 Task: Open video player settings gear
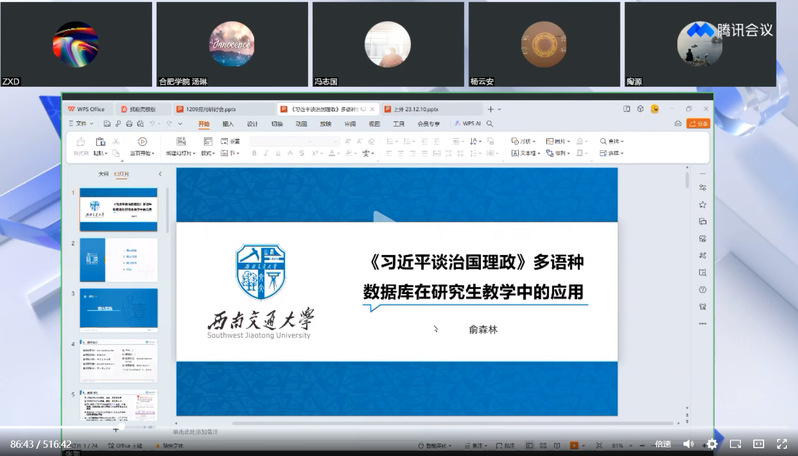(x=712, y=444)
